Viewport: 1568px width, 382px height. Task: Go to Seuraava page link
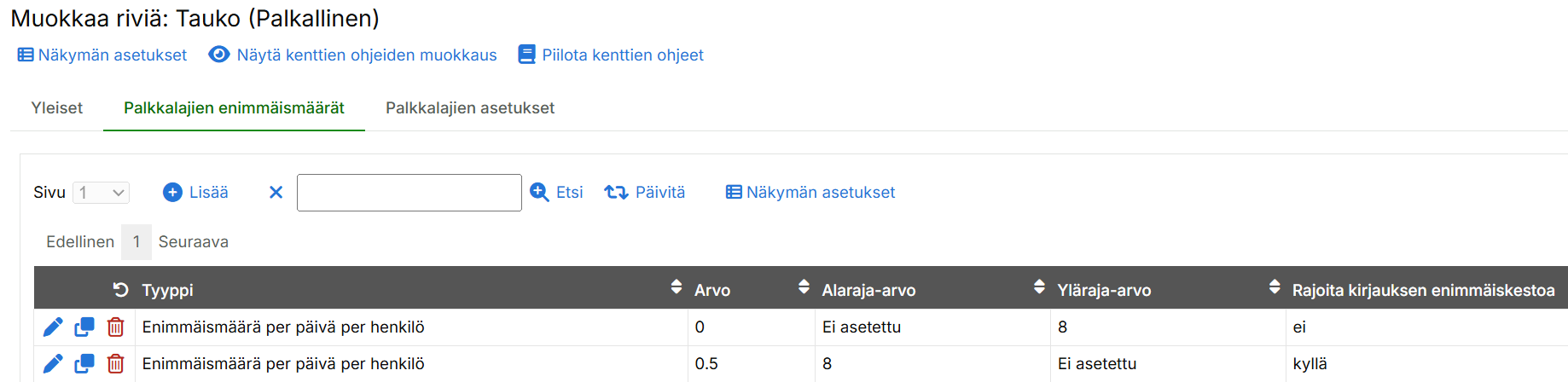pyautogui.click(x=194, y=242)
